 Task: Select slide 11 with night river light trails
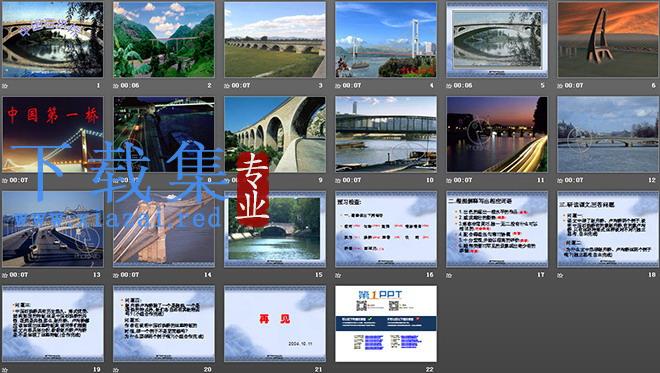[497, 134]
